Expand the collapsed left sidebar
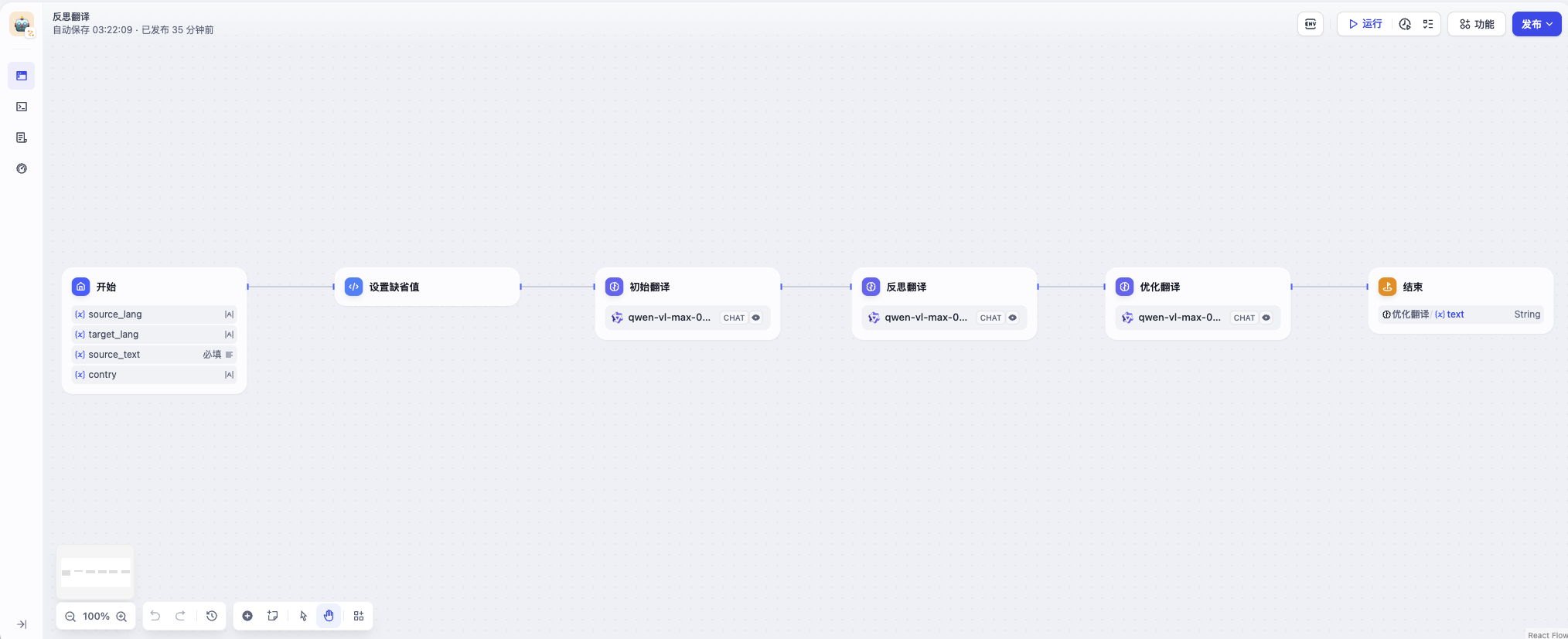Viewport: 1568px width, 639px height. click(x=22, y=624)
